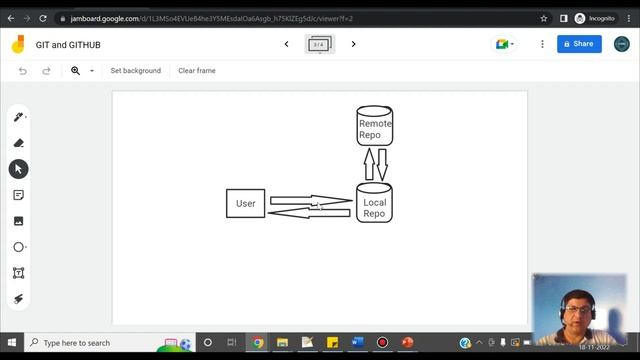Add a text box
The width and height of the screenshot is (640, 360).
[x=18, y=273]
